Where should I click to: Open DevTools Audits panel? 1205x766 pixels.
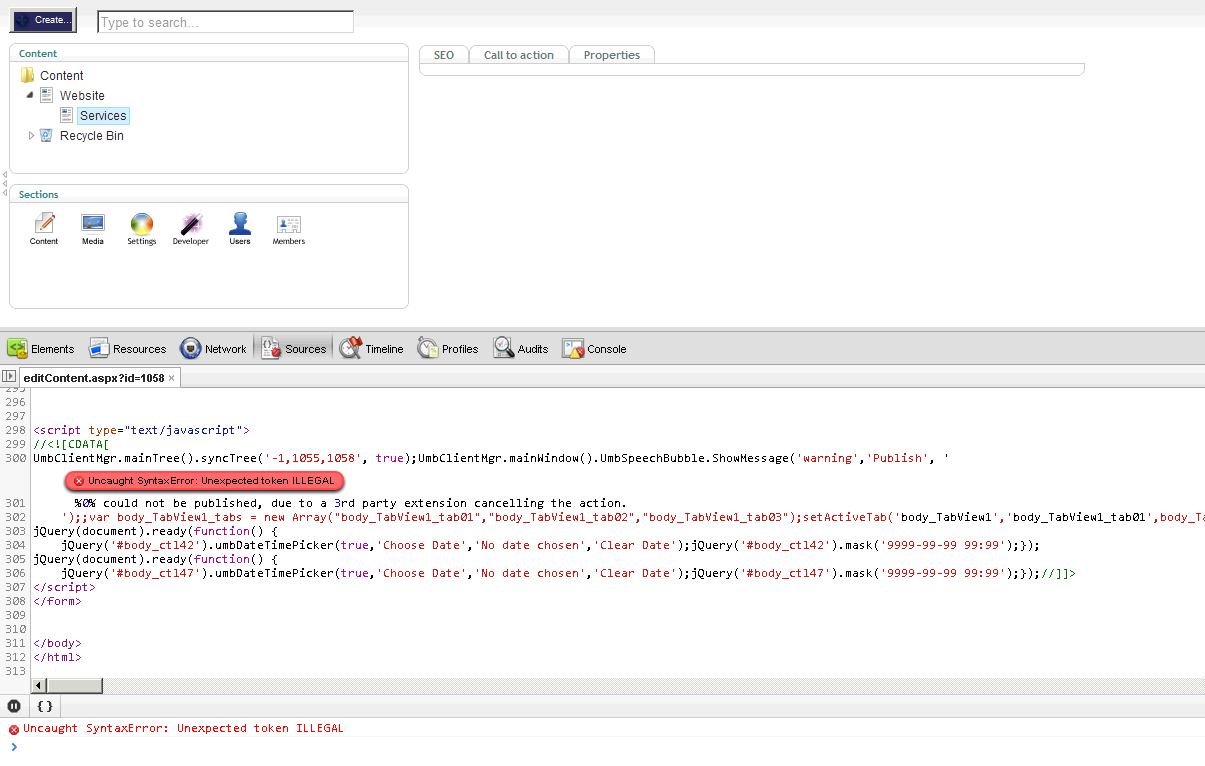tap(521, 349)
